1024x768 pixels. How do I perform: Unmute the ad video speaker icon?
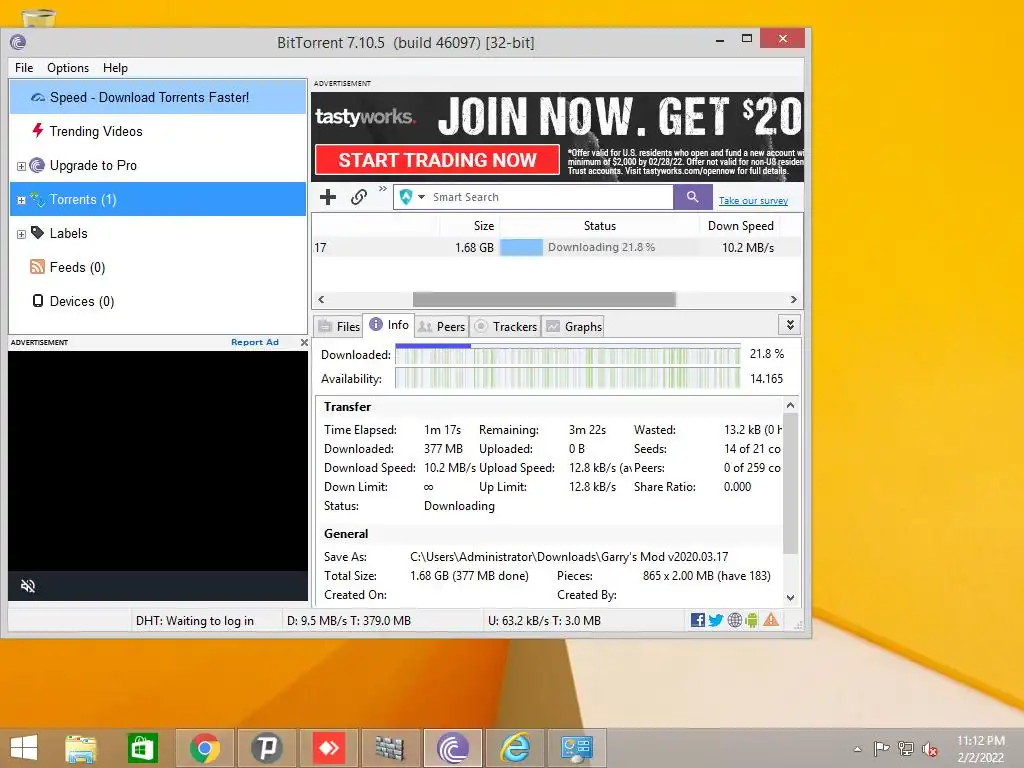coord(27,586)
